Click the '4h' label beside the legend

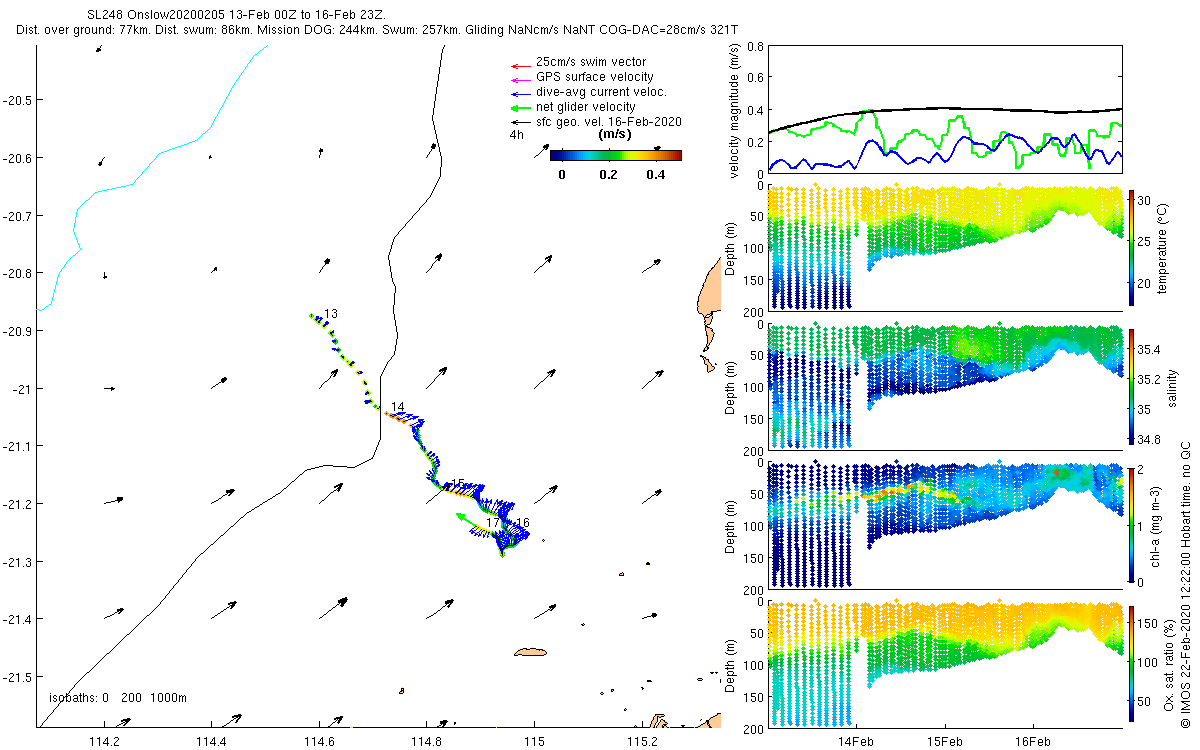click(x=516, y=134)
